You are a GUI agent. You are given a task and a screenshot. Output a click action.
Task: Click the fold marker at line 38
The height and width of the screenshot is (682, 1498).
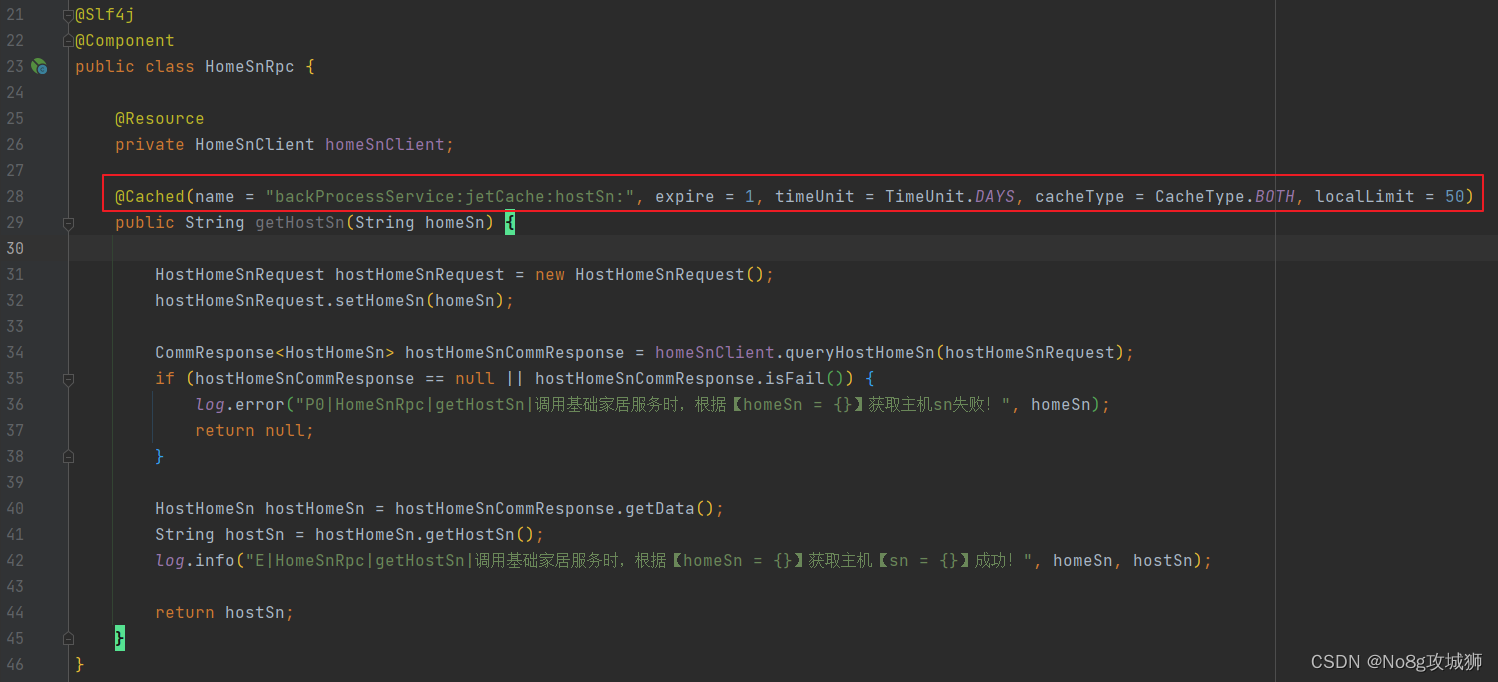tap(68, 456)
